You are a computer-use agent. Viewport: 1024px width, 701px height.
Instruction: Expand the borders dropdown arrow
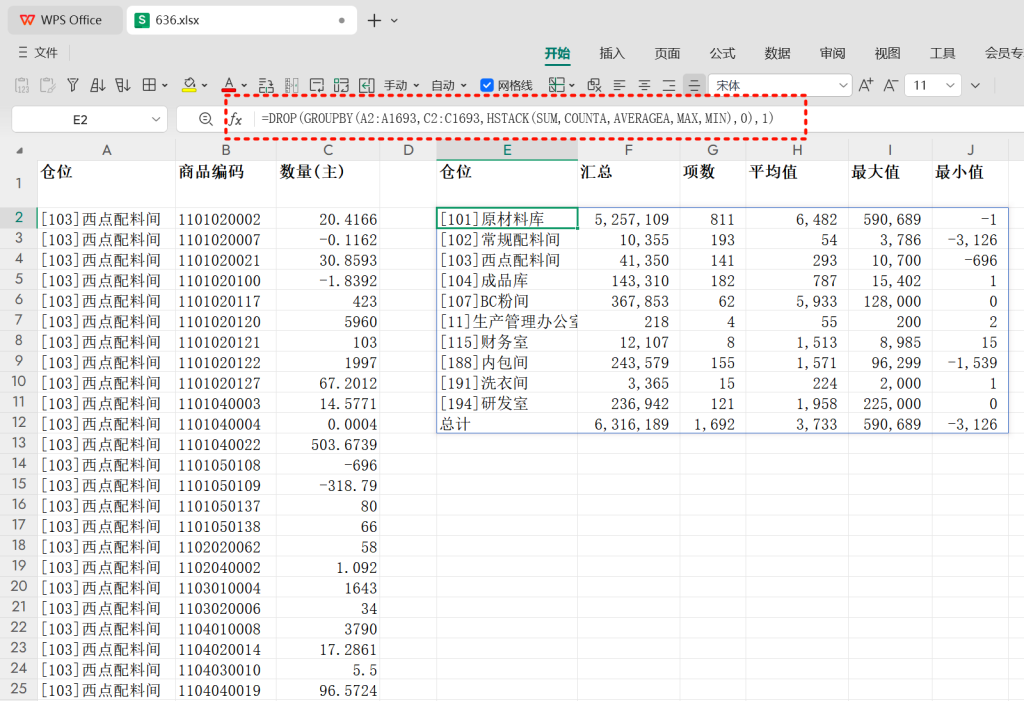point(165,86)
